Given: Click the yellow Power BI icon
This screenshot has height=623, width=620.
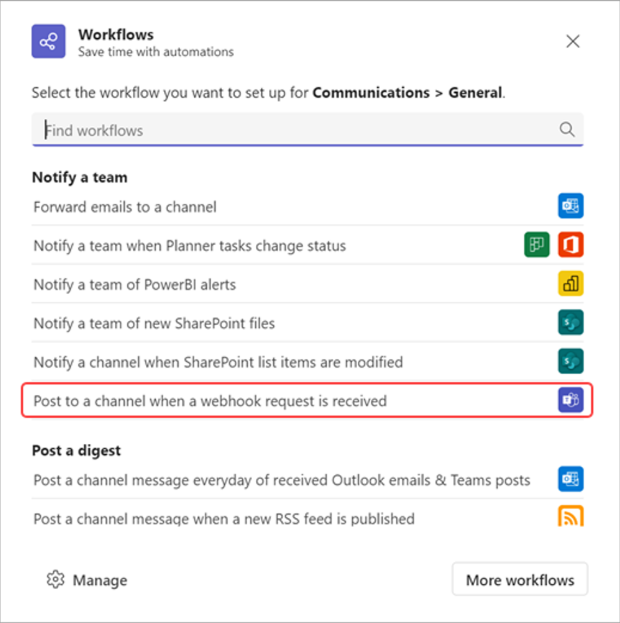Looking at the screenshot, I should point(571,284).
